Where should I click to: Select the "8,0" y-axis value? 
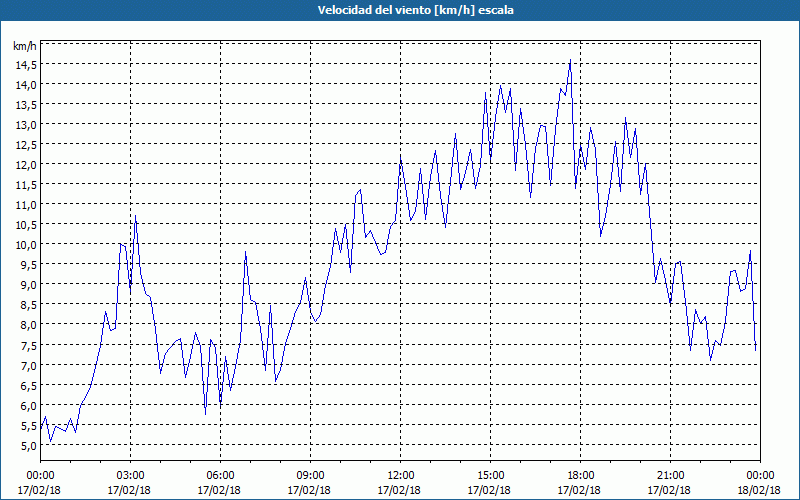tap(29, 324)
